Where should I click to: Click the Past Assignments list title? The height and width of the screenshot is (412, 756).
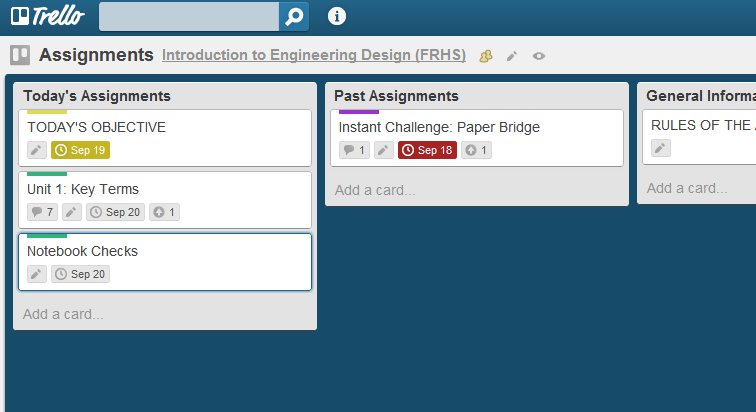(x=396, y=96)
